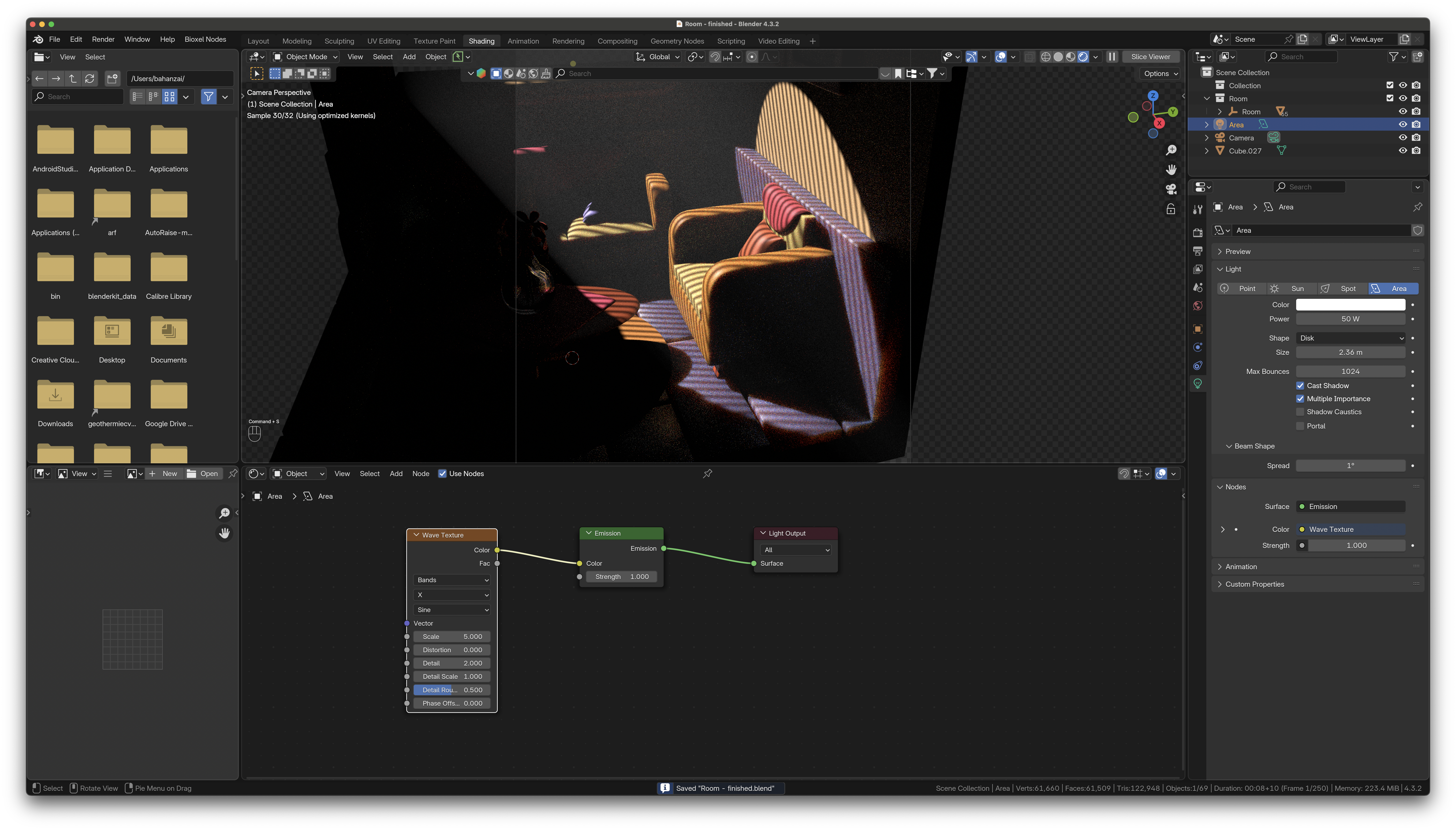This screenshot has height=830, width=1456.
Task: Click the white light Color swatch
Action: (x=1351, y=305)
